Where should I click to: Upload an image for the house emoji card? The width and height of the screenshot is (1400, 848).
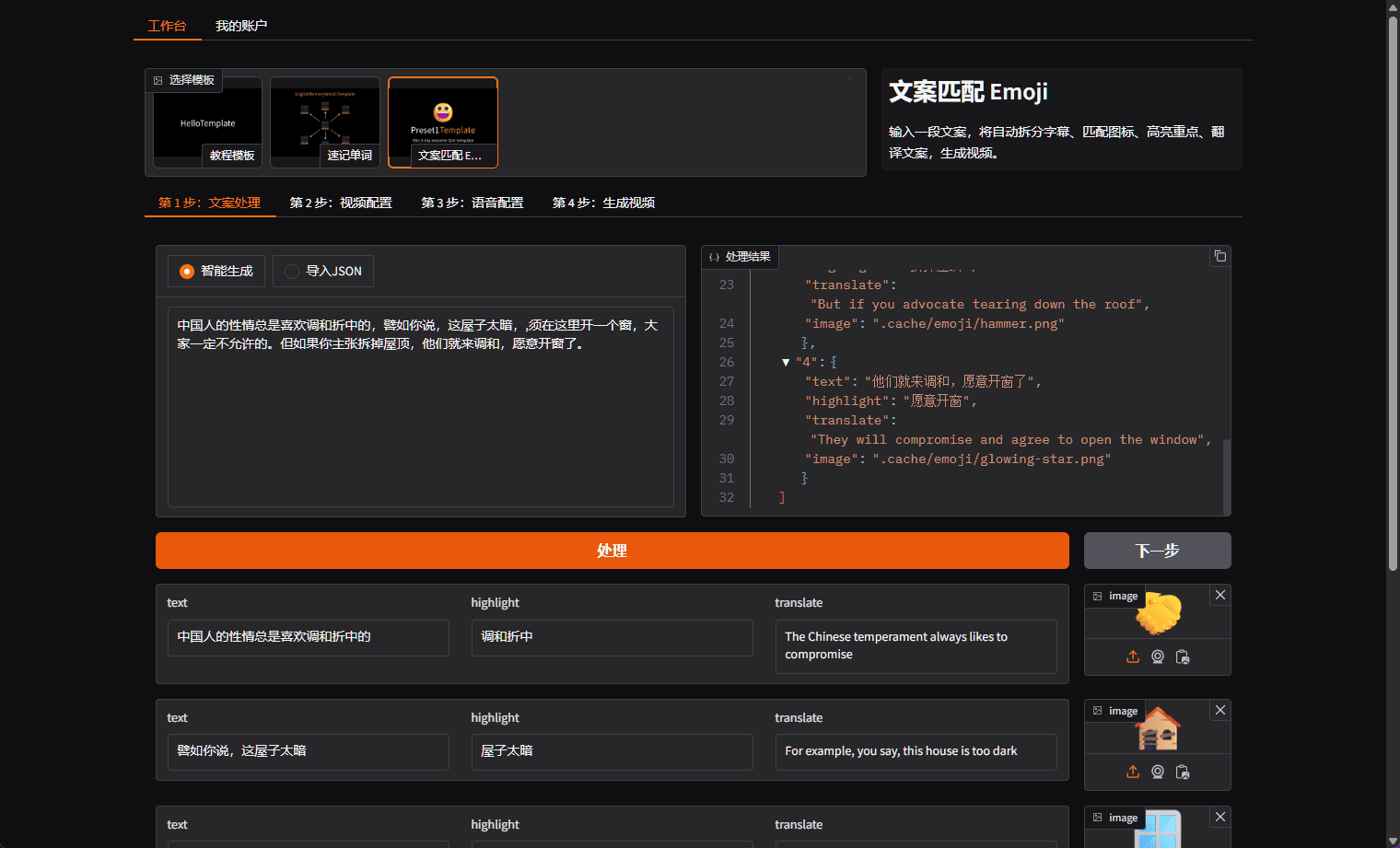(1133, 772)
